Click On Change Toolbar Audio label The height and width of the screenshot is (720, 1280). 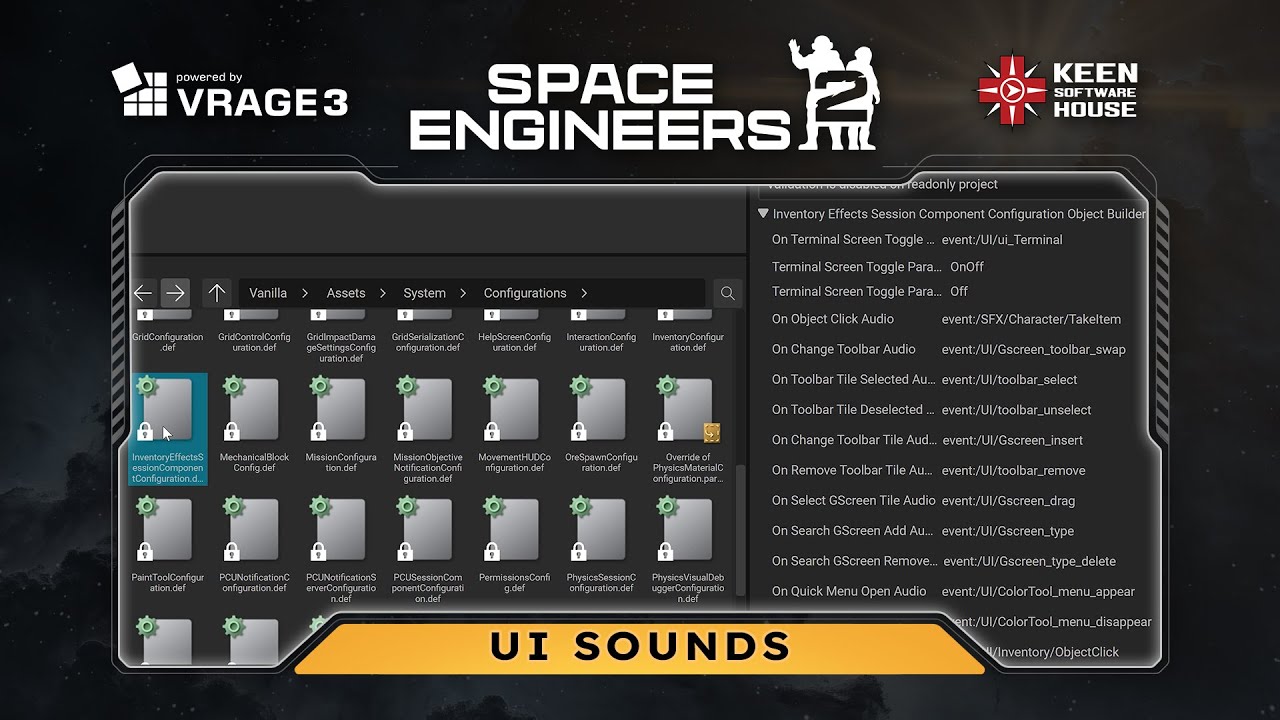(x=844, y=349)
